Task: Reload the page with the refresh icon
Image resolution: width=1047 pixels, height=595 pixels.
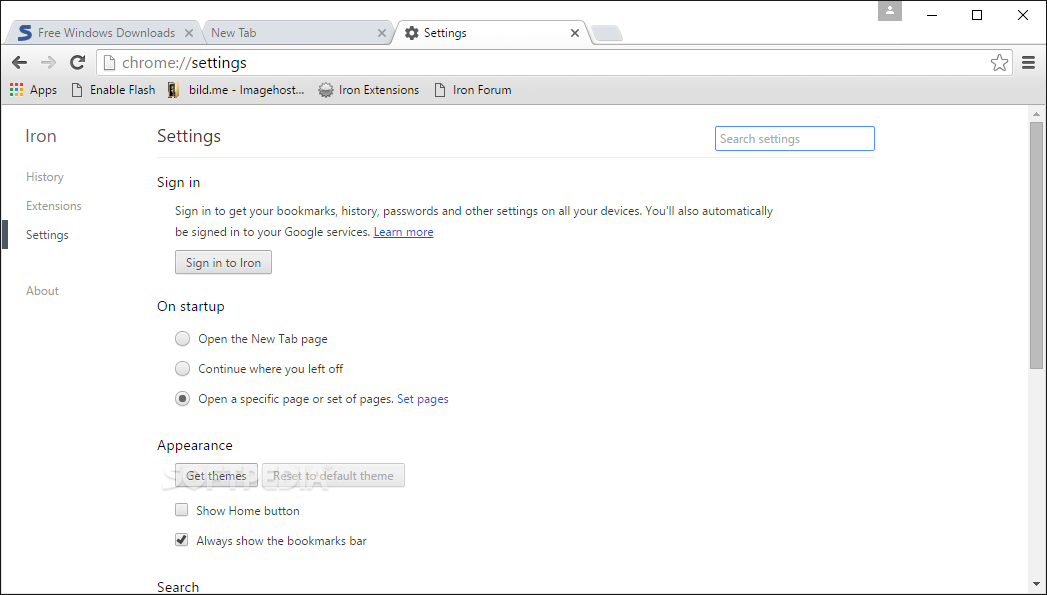Action: pyautogui.click(x=77, y=63)
